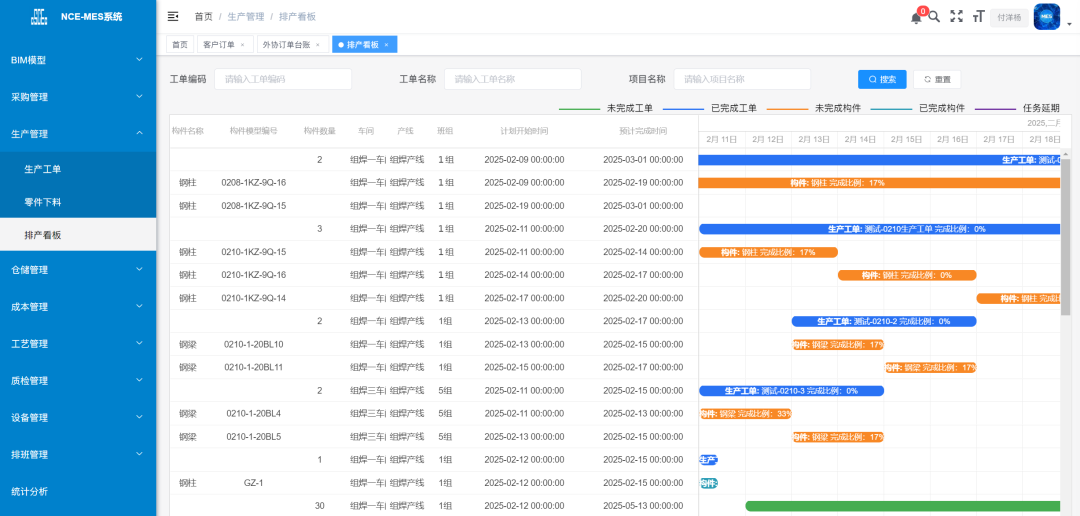Open avatar dropdown caret
This screenshot has width=1080, height=516.
[1070, 23]
